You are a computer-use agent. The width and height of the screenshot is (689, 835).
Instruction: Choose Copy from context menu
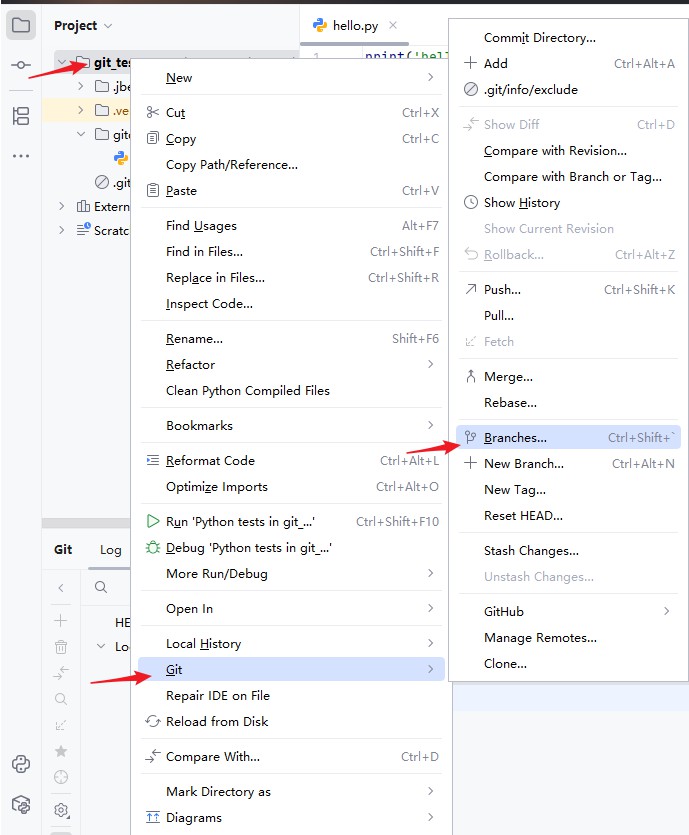click(291, 138)
